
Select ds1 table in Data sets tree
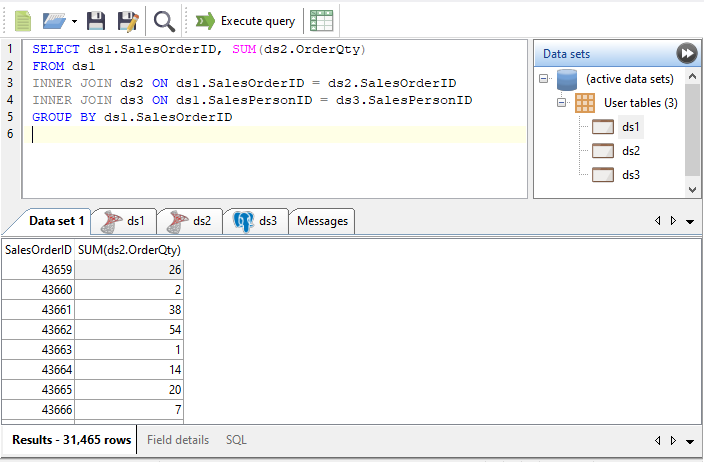[630, 127]
